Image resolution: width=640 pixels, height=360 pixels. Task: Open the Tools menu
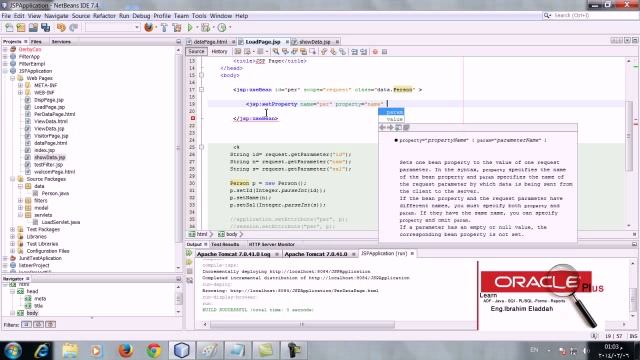point(199,16)
